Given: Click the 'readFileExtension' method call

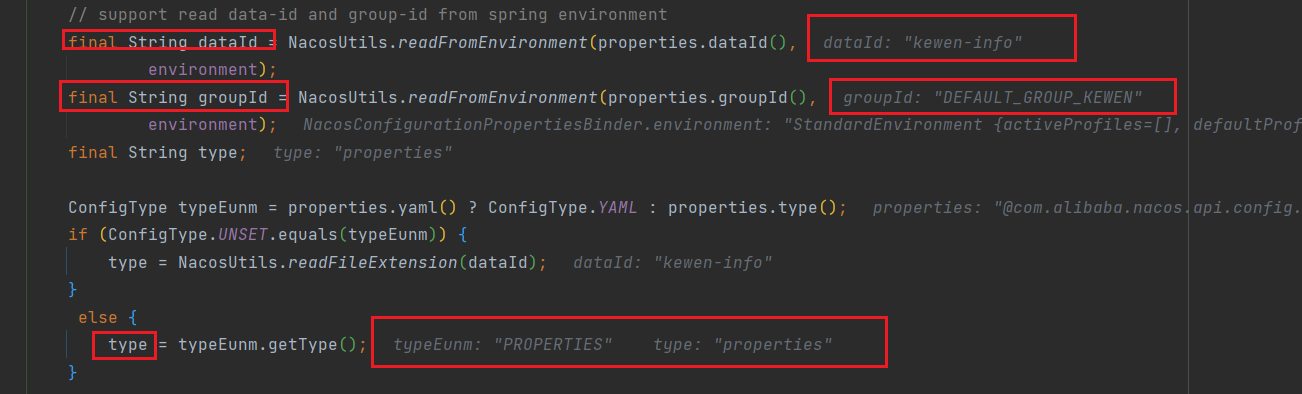Looking at the screenshot, I should (372, 262).
